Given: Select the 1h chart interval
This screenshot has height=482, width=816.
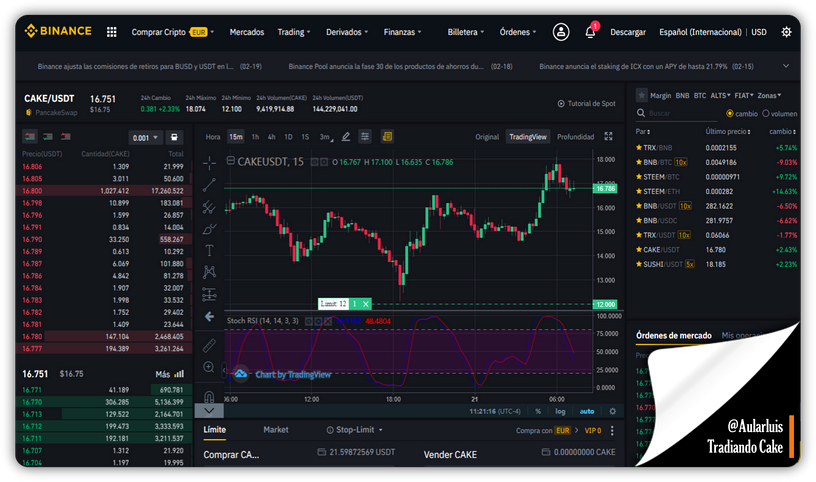Looking at the screenshot, I should tap(255, 137).
